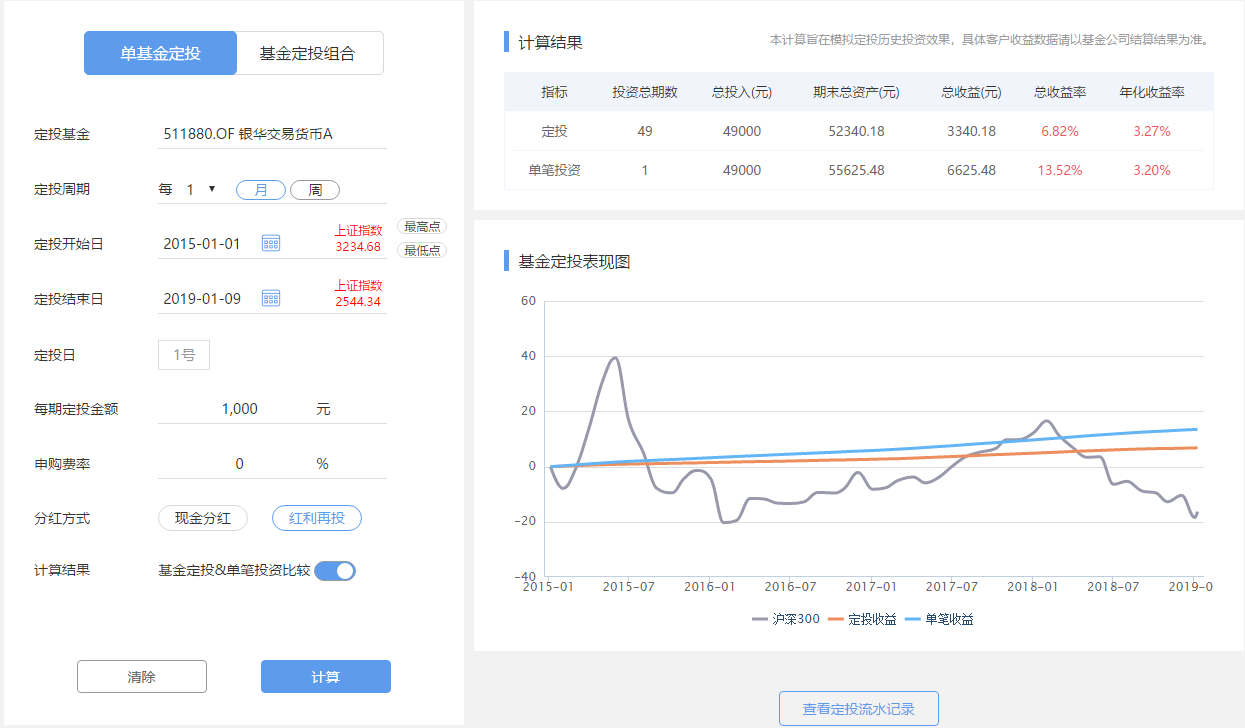Click annualized return 3.27%
This screenshot has width=1245, height=728.
tap(1152, 131)
